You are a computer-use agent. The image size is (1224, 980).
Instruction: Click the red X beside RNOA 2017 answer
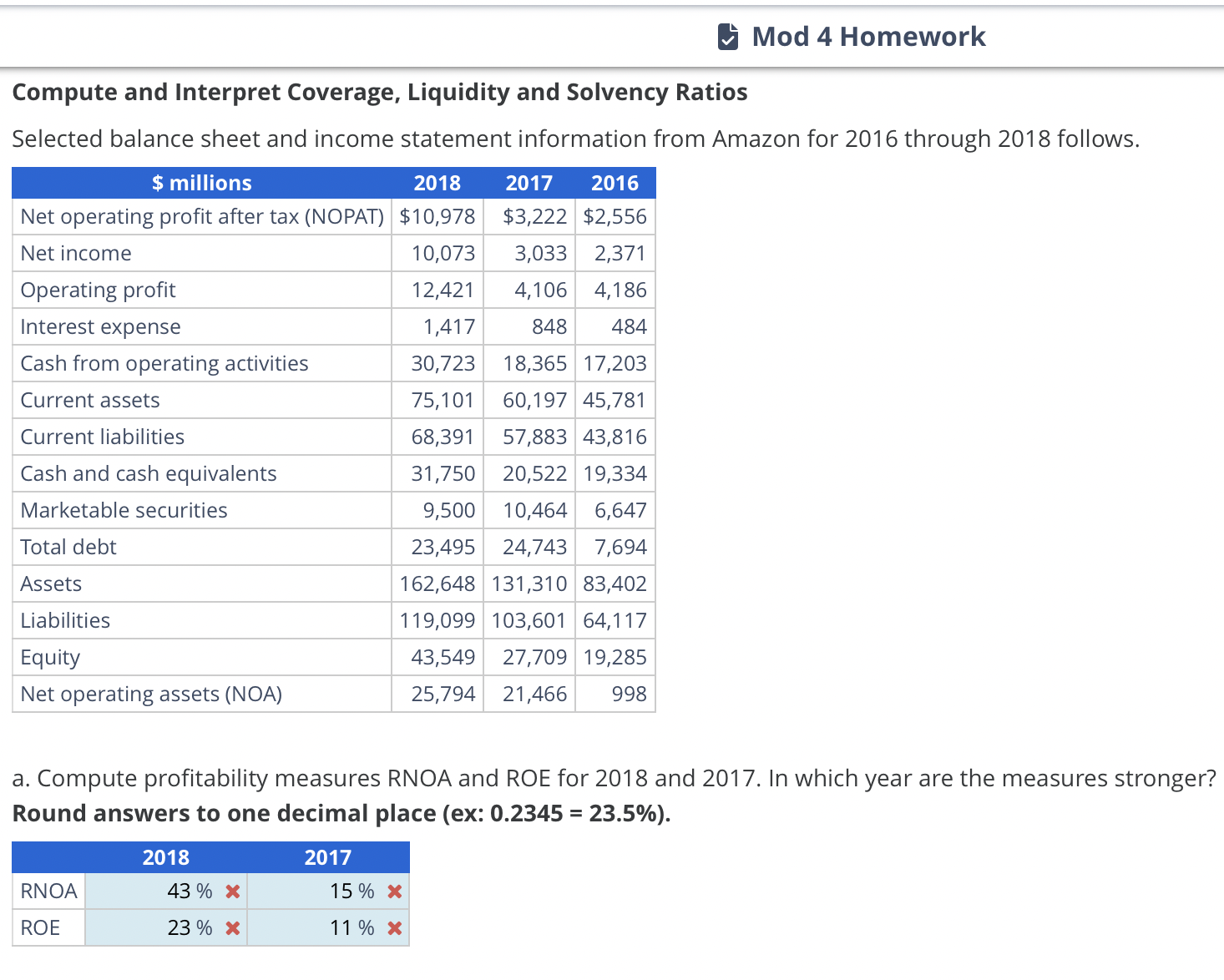click(395, 892)
